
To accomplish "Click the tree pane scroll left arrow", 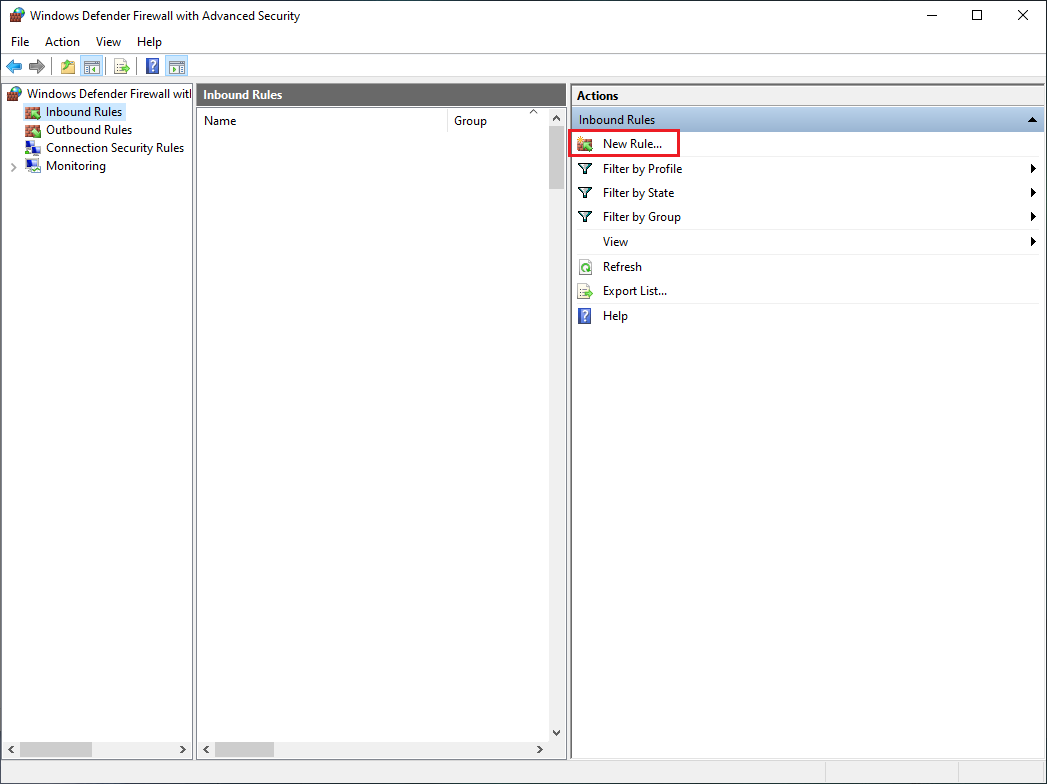I will [11, 750].
